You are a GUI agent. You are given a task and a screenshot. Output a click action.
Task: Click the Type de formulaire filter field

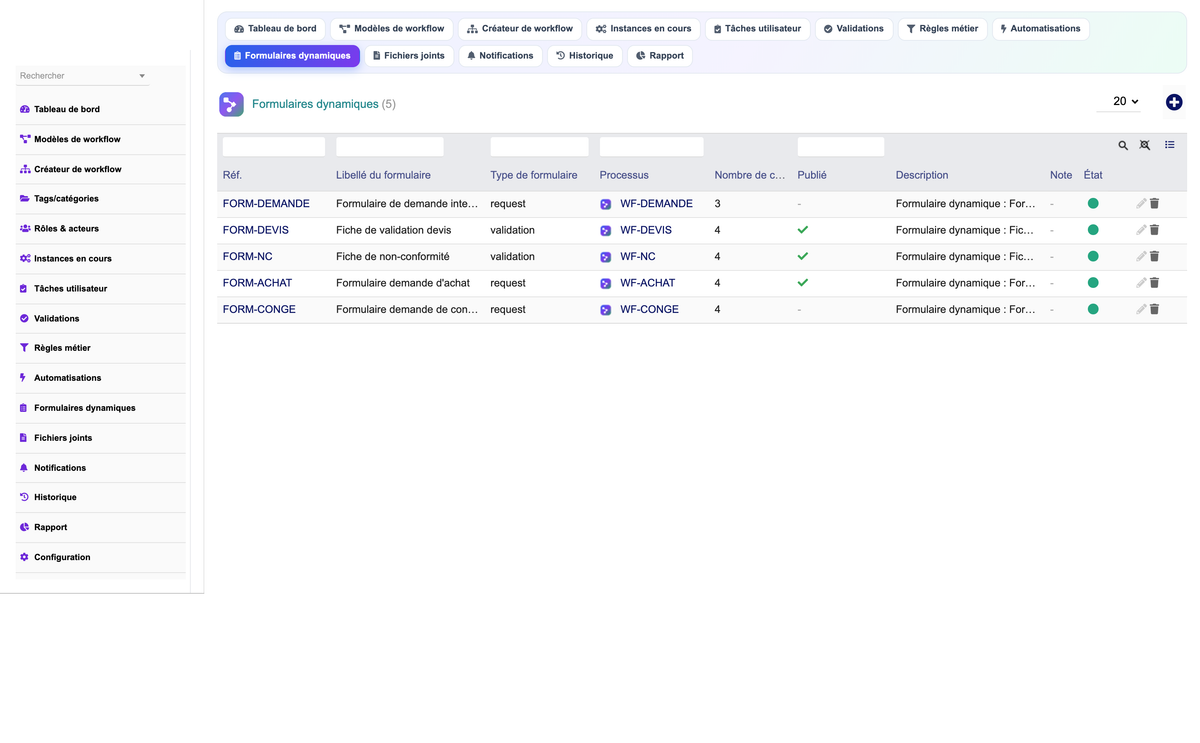(539, 147)
